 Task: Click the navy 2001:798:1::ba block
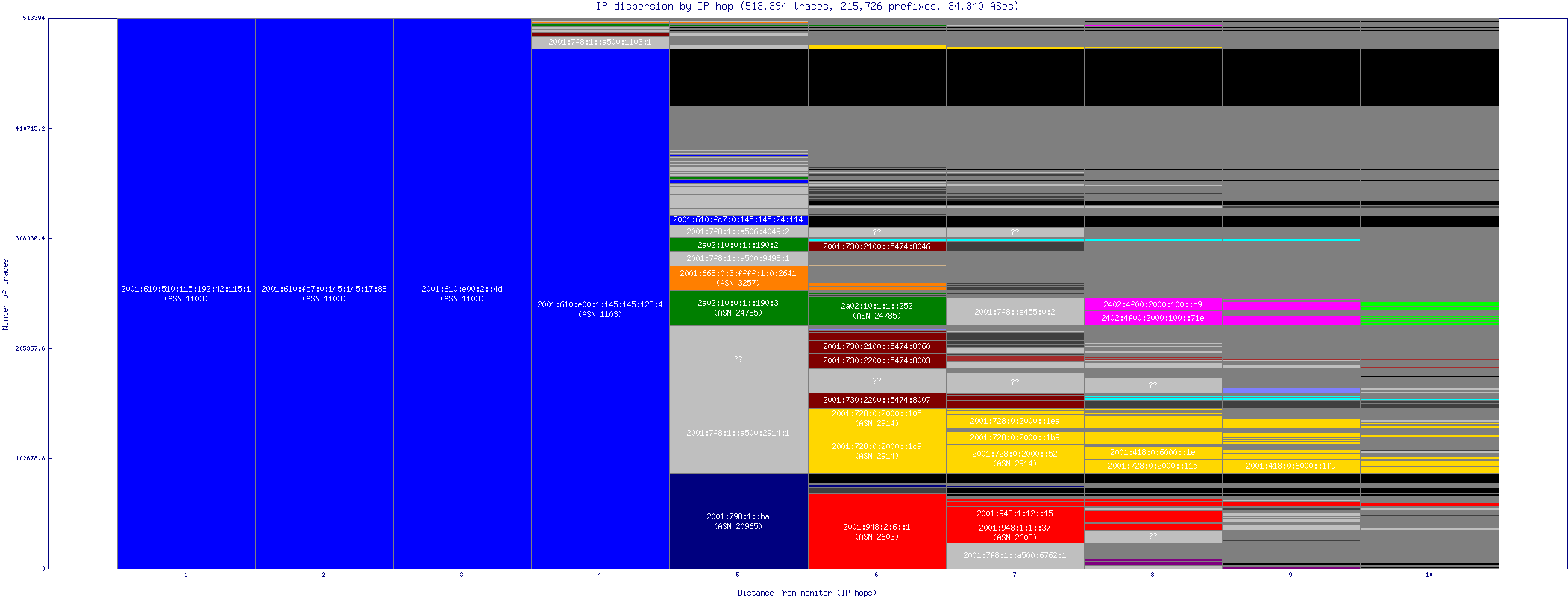(738, 521)
